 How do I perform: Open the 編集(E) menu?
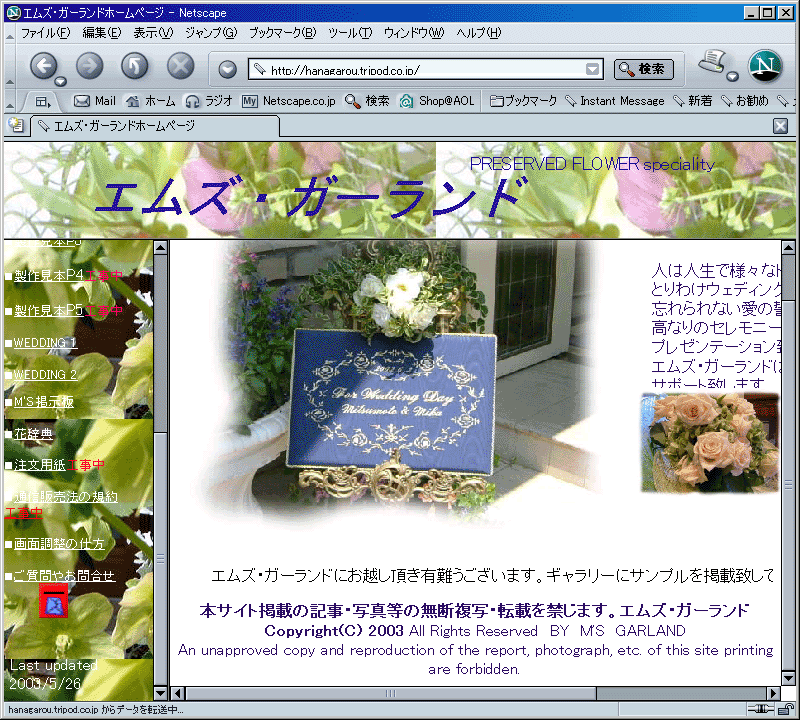102,33
